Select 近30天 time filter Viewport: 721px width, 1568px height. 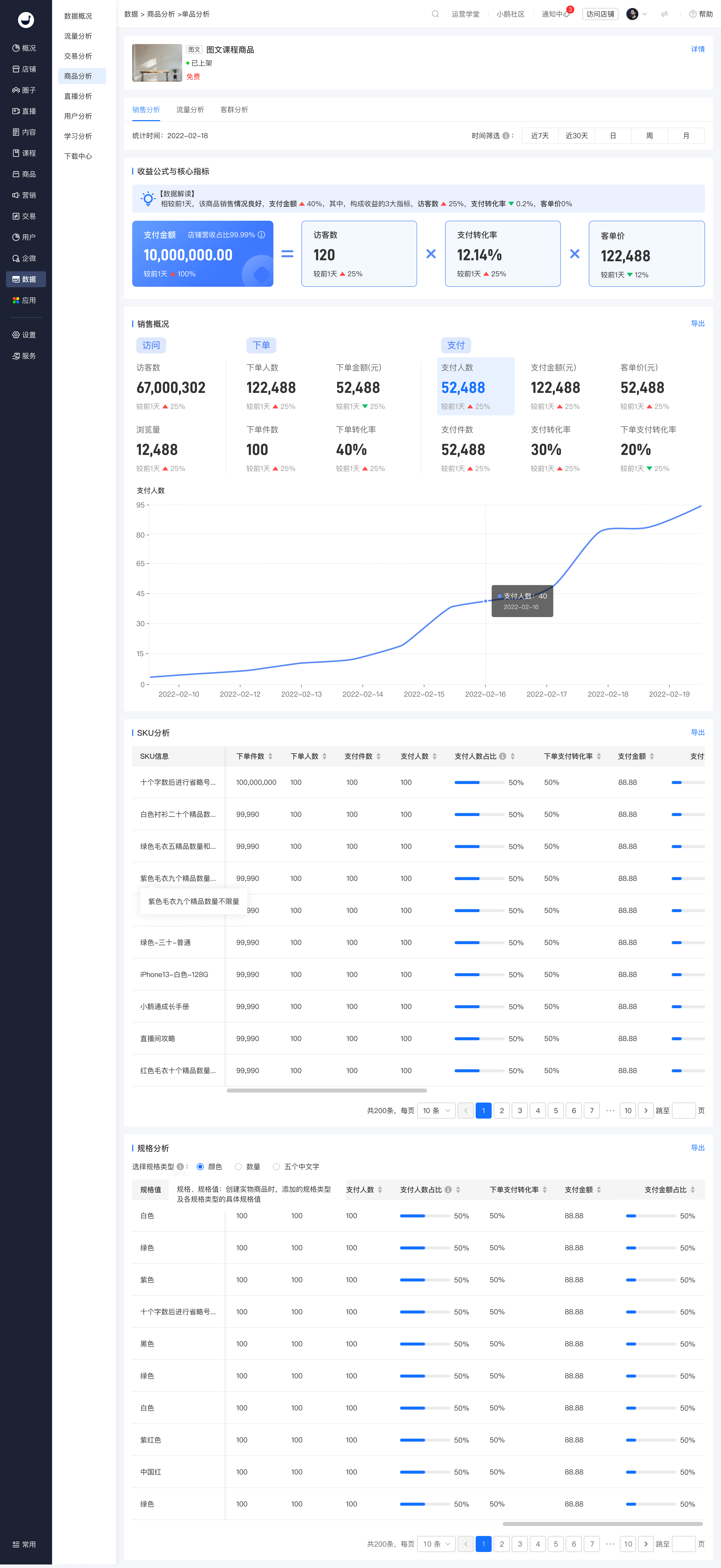pyautogui.click(x=577, y=136)
